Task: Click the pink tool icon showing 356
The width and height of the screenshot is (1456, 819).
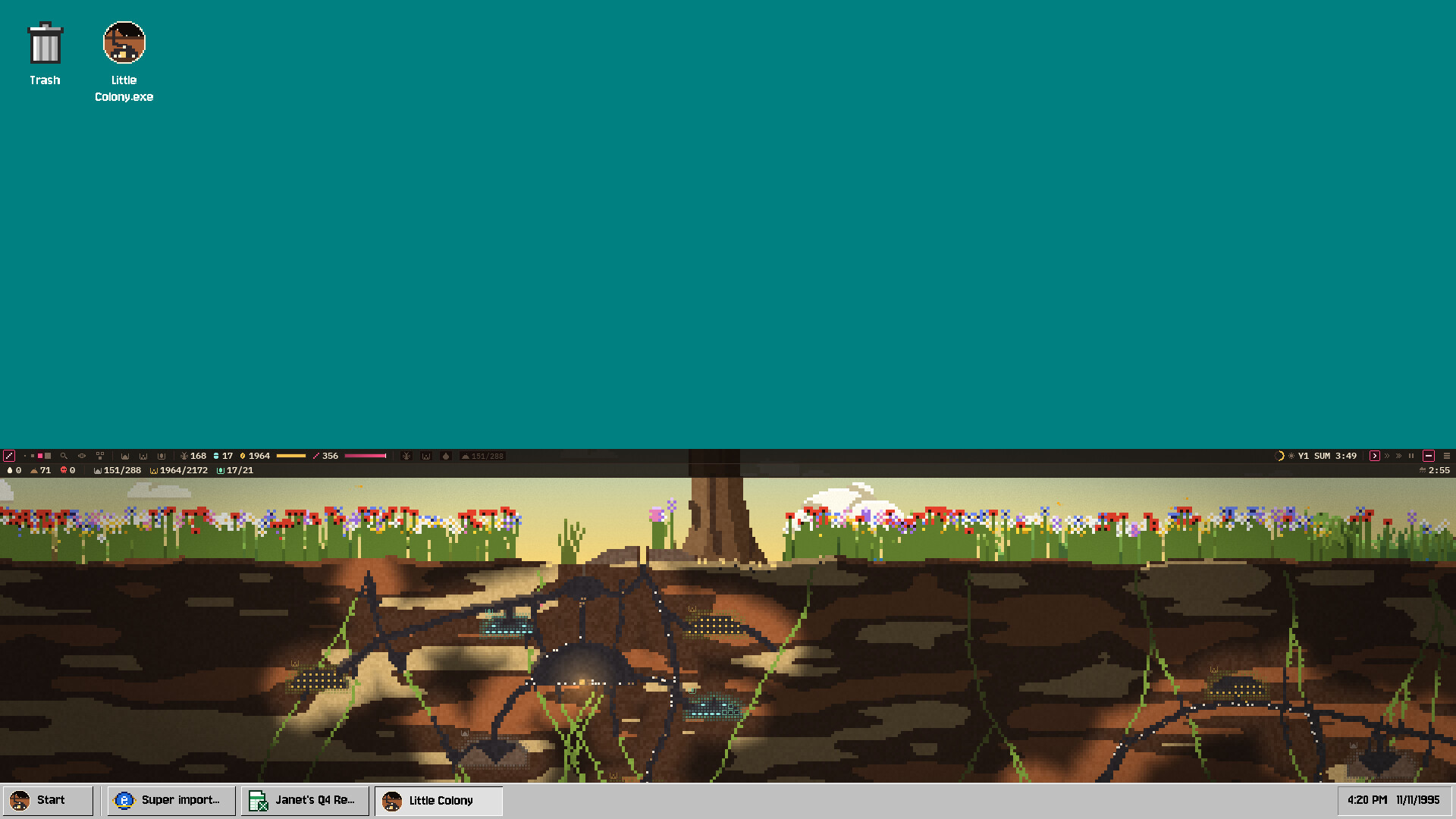Action: coord(316,456)
